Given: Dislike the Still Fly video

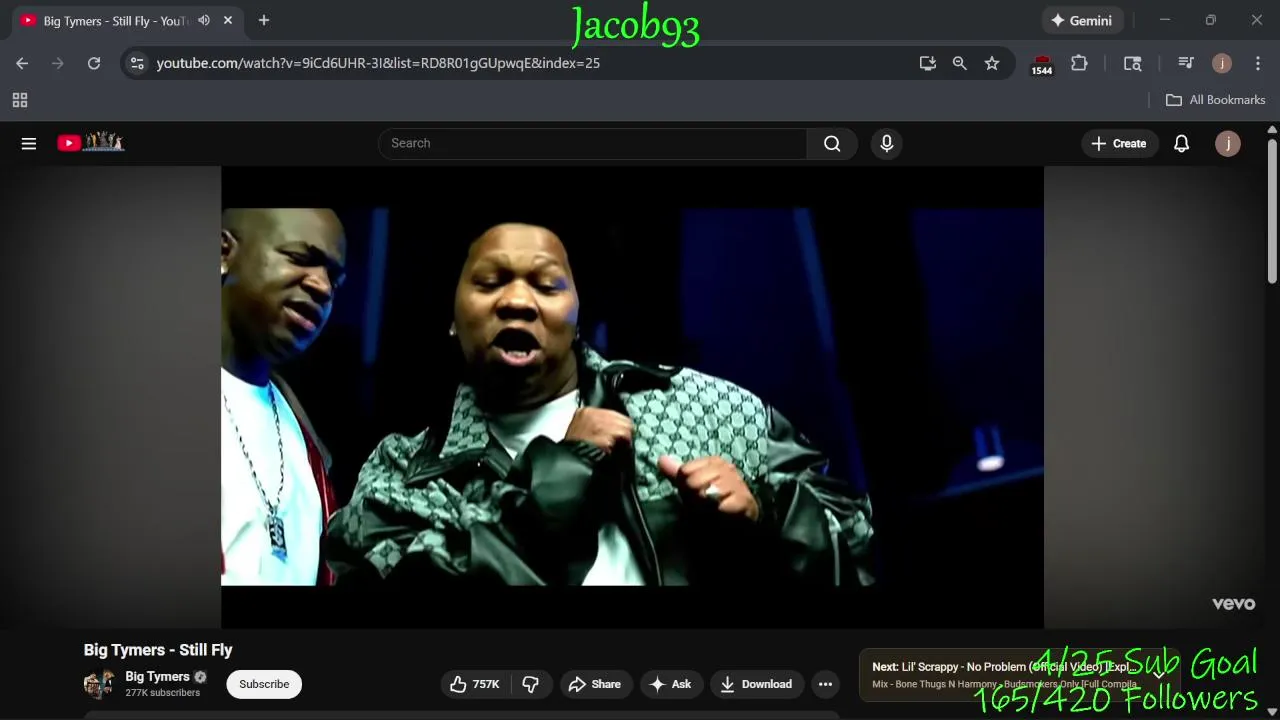Looking at the screenshot, I should coord(531,684).
